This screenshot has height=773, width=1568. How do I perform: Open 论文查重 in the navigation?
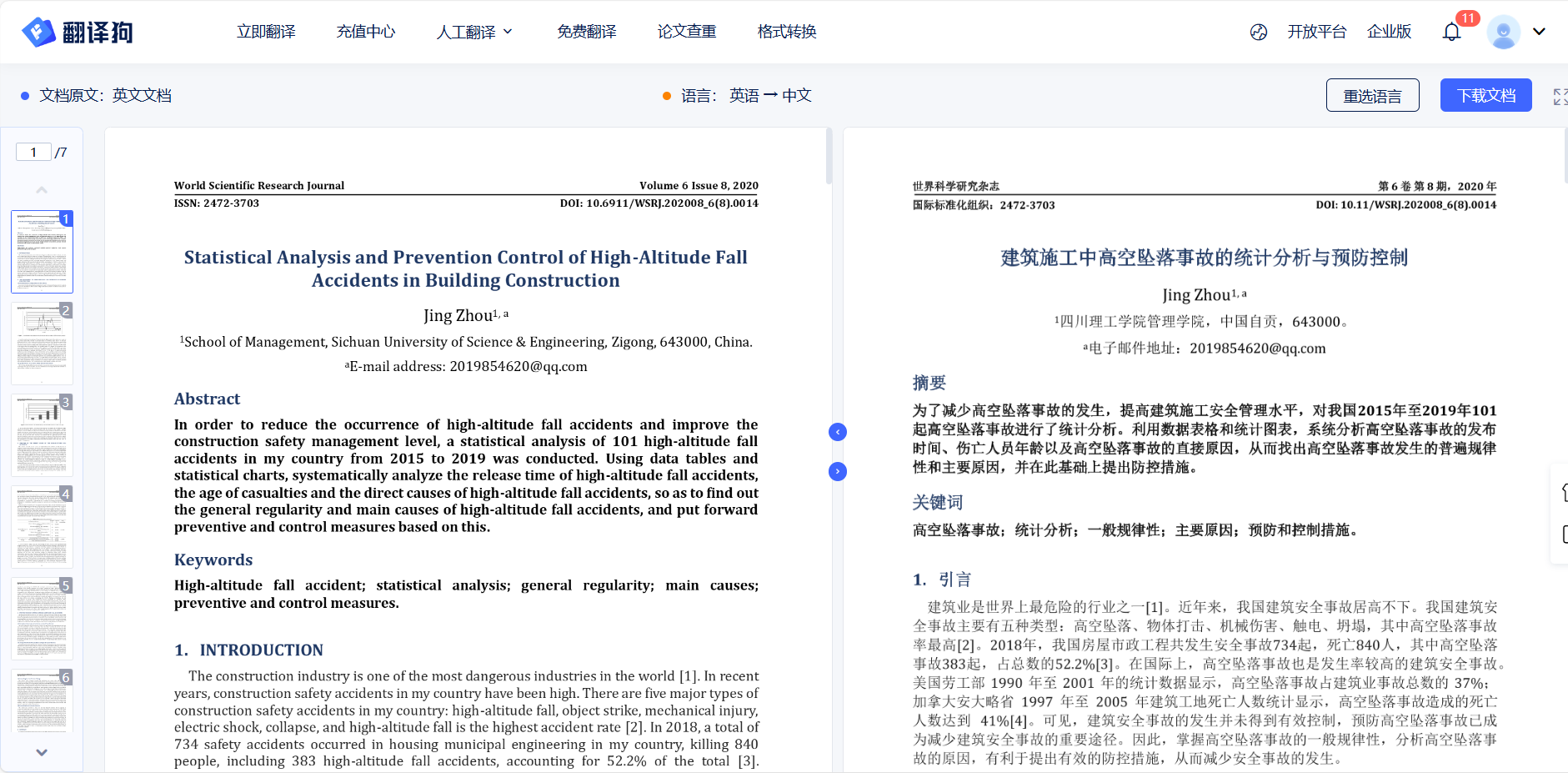(x=687, y=32)
